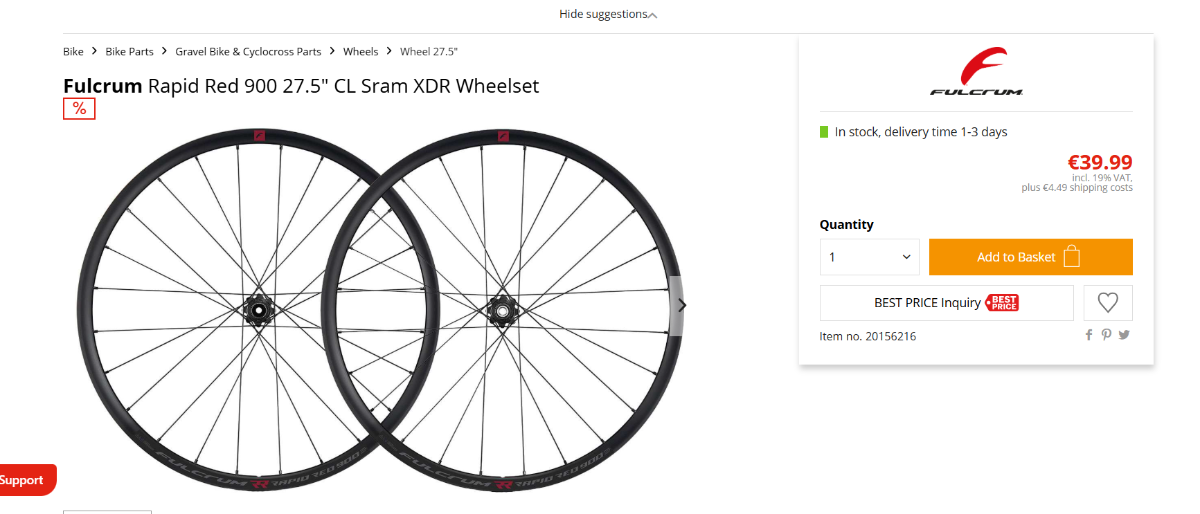Click the red percent discount badge
This screenshot has height=514, width=1200.
click(79, 108)
